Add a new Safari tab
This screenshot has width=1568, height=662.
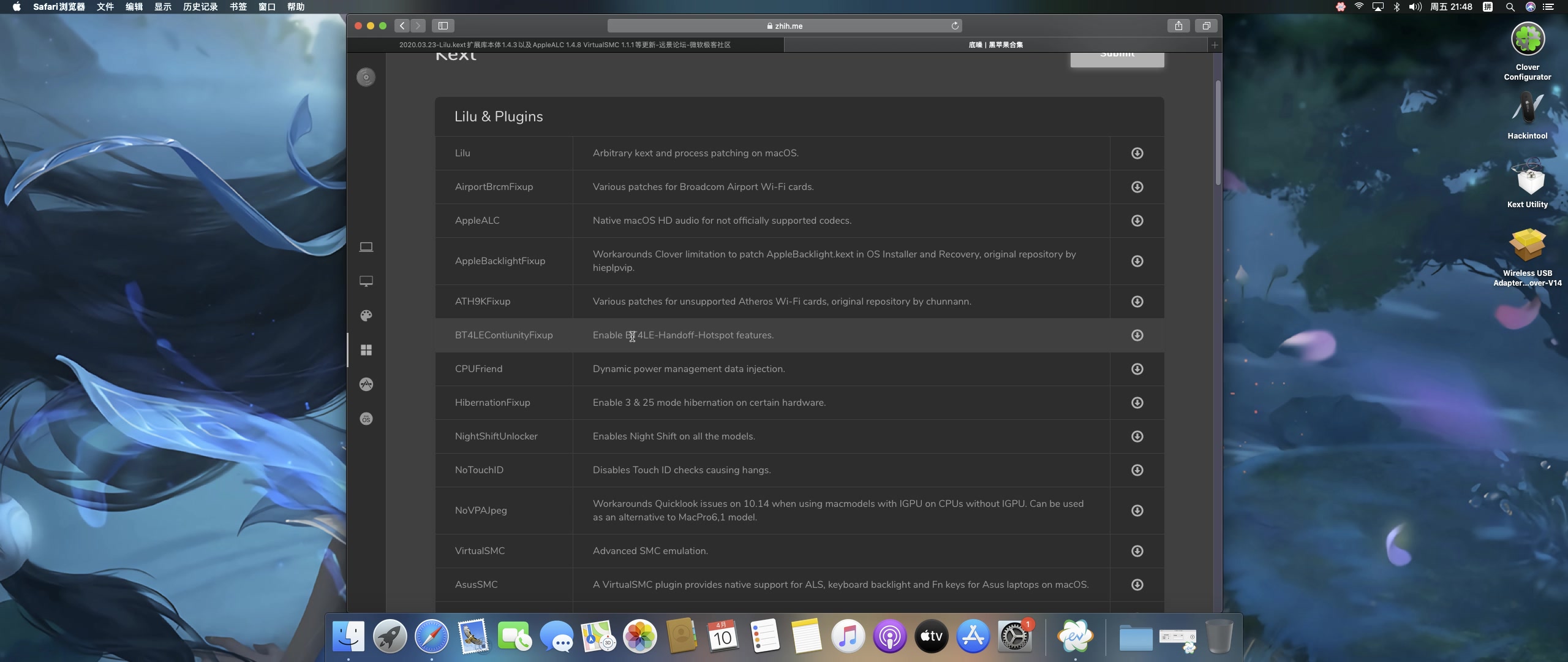click(1215, 45)
